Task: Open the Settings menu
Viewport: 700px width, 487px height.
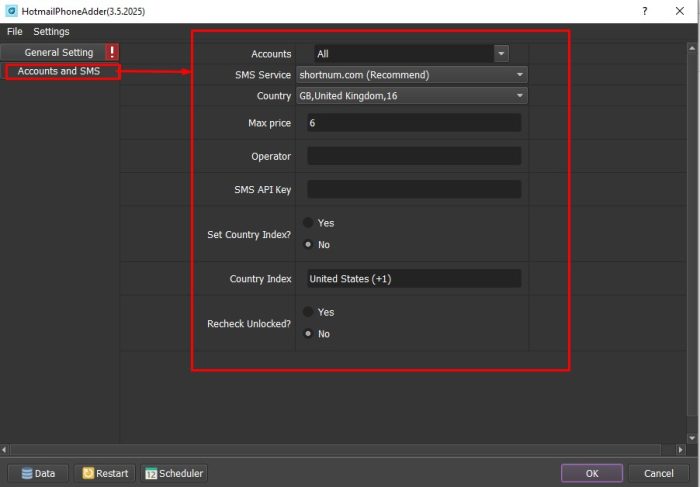Action: tap(51, 32)
